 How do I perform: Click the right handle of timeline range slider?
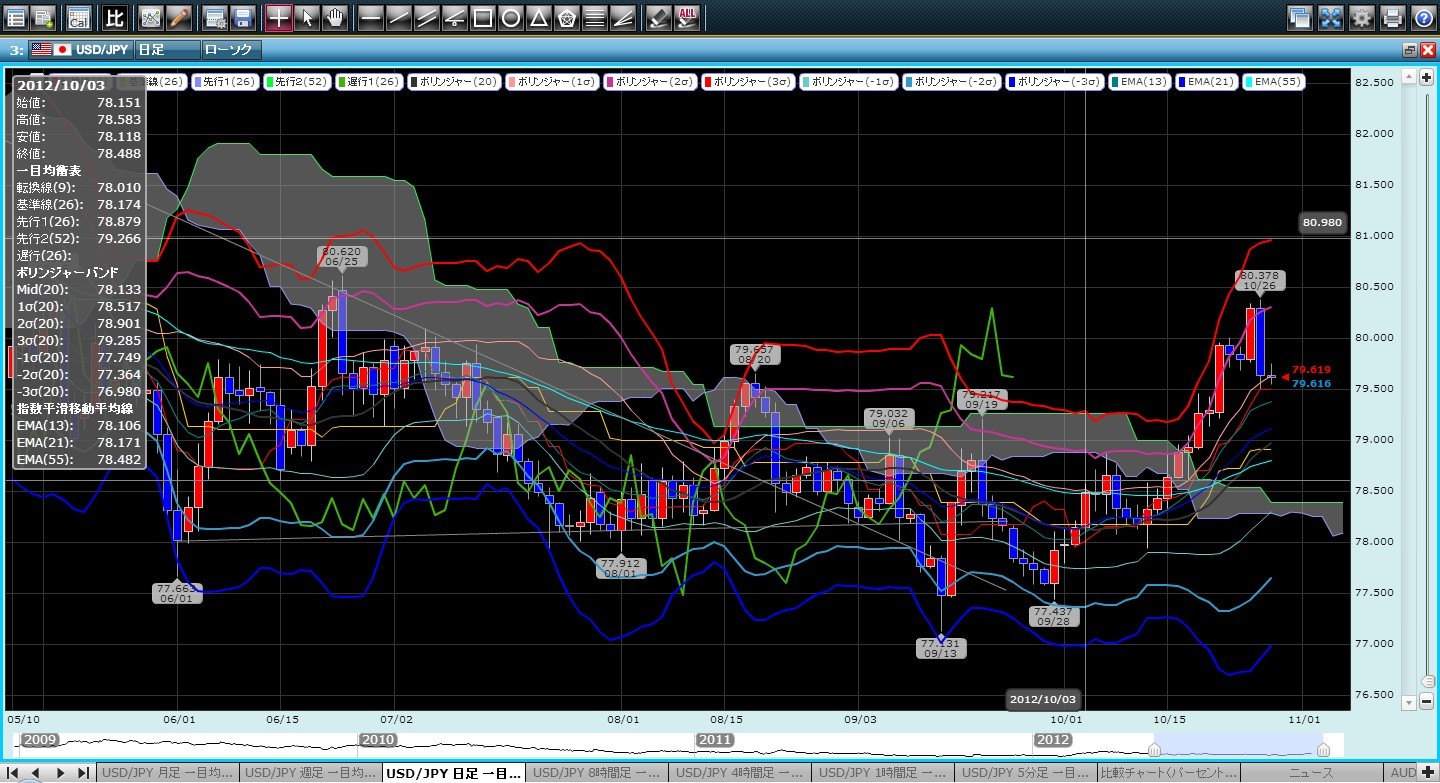pyautogui.click(x=1323, y=749)
